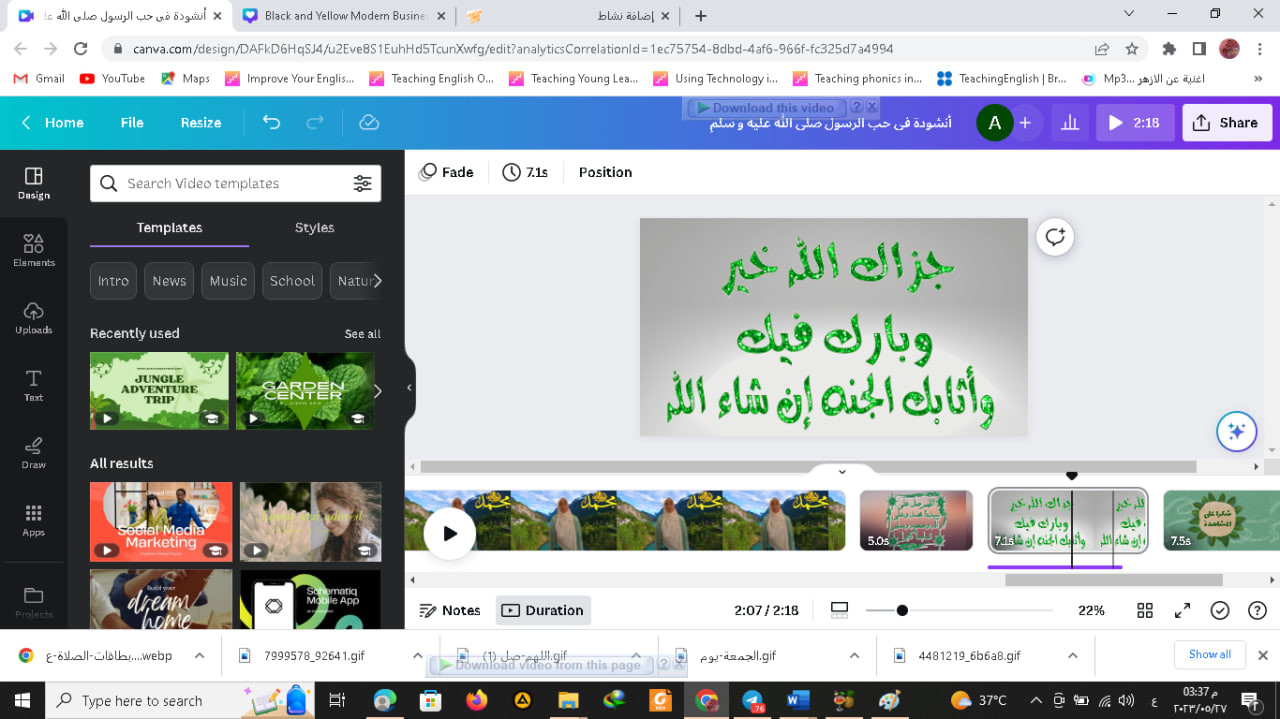The width and height of the screenshot is (1280, 719).
Task: Open options for 4481219_6b6a8.gif download
Action: (x=1072, y=656)
